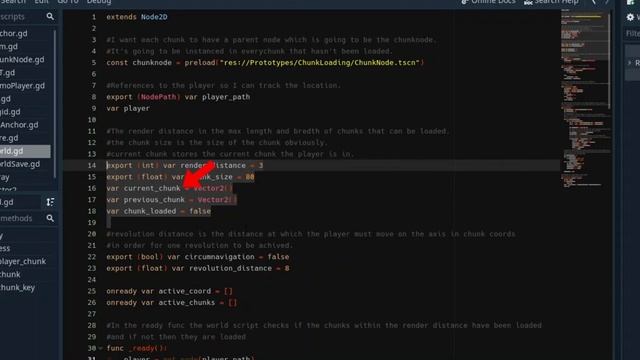Click the circumnavigation export line
This screenshot has height=360, width=640.
(198, 257)
